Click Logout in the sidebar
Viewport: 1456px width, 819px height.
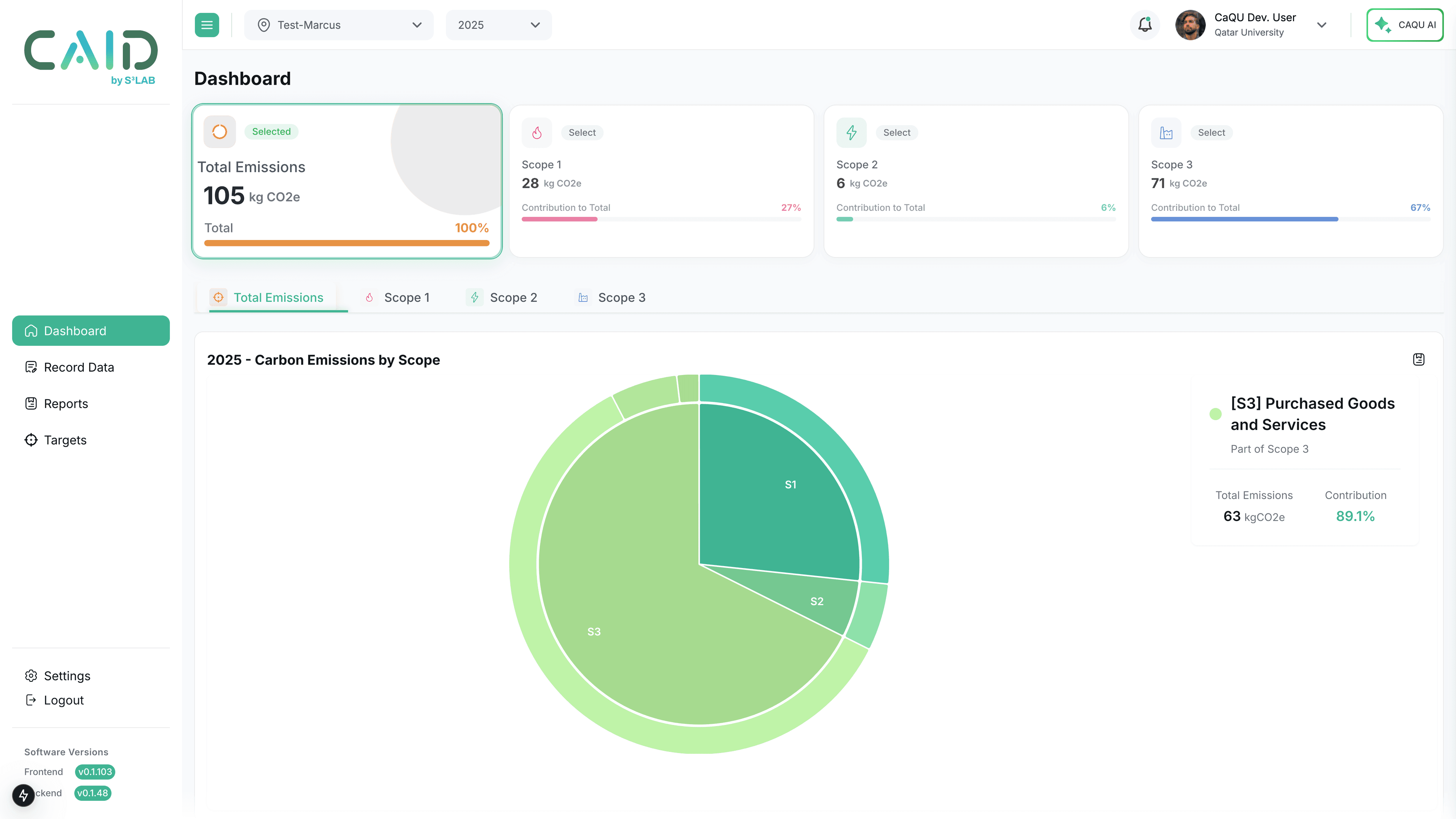(x=63, y=700)
